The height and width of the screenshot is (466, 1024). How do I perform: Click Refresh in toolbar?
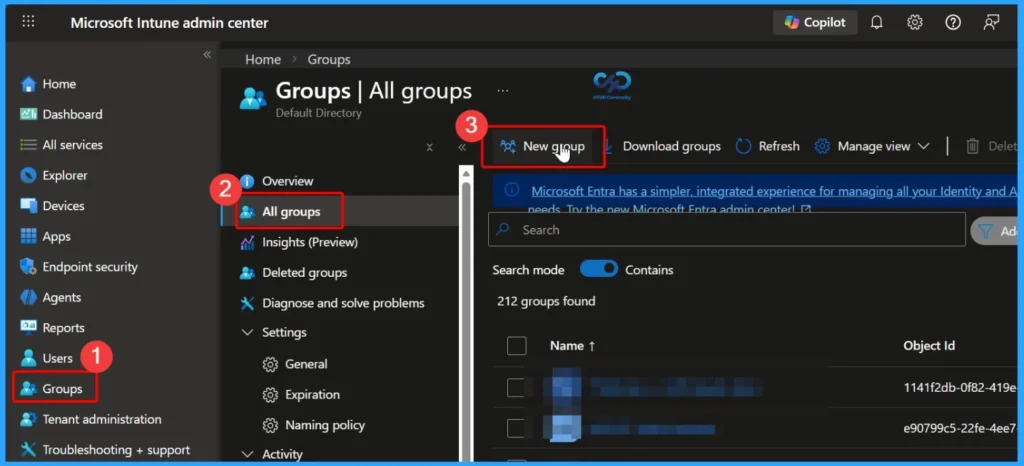click(x=767, y=146)
